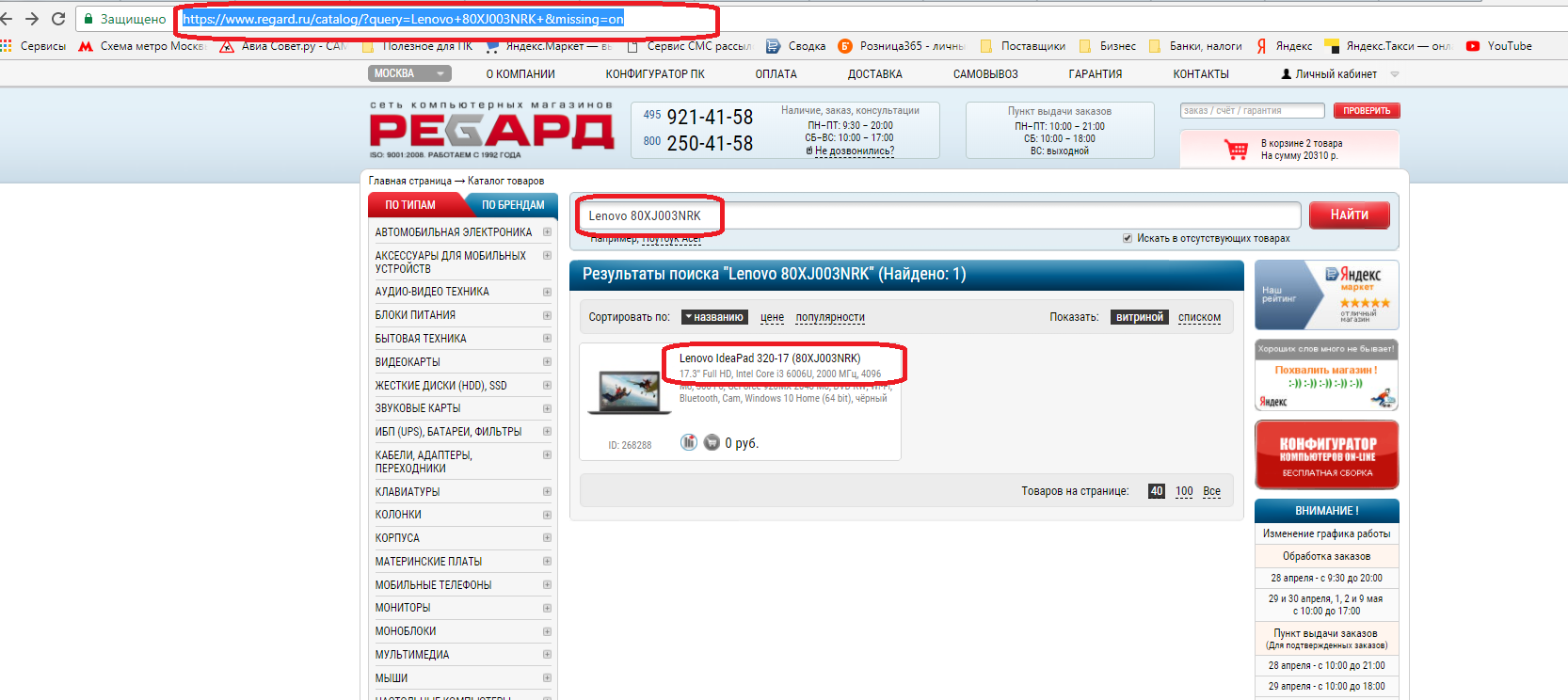Open КОНТАКТЫ menu item
This screenshot has height=700, width=1568.
click(x=1201, y=74)
